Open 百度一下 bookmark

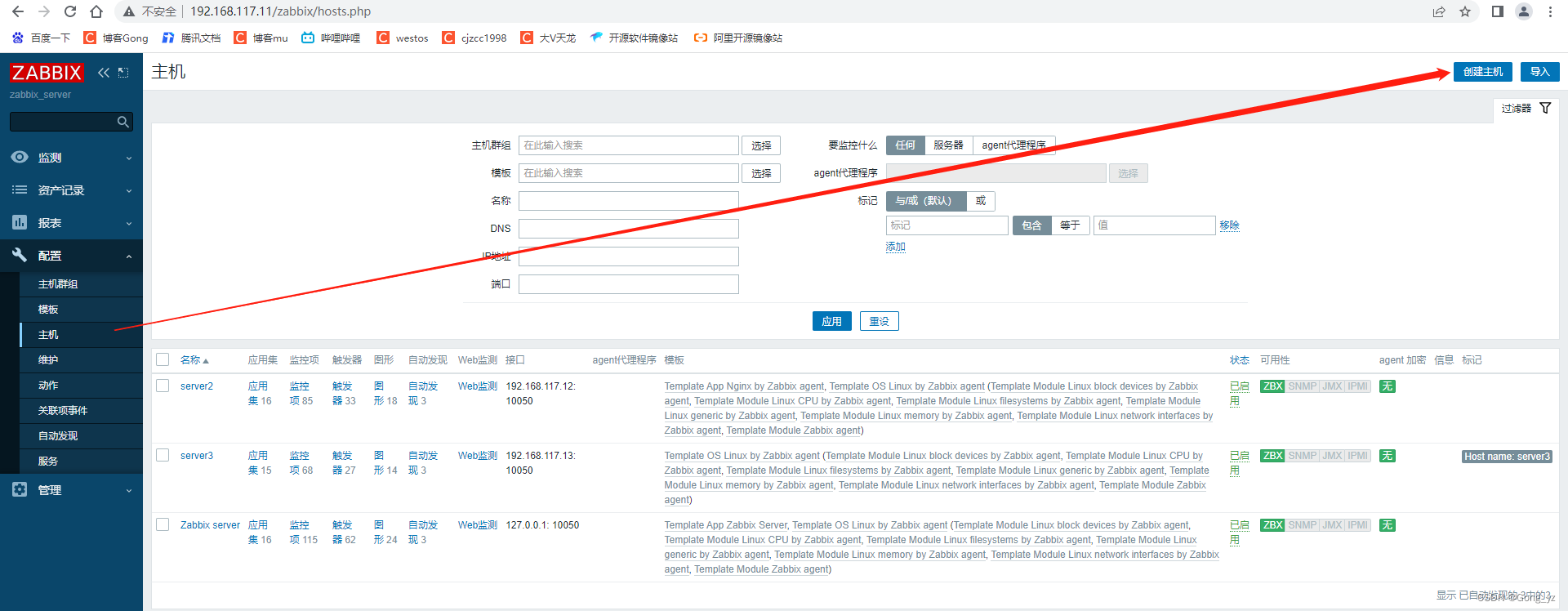coord(42,38)
